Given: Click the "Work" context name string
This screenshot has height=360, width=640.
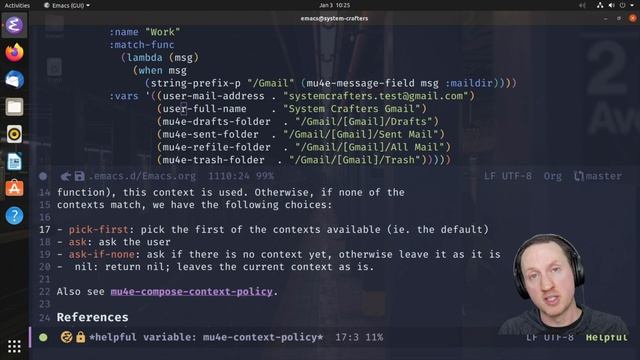Looking at the screenshot, I should [x=162, y=32].
